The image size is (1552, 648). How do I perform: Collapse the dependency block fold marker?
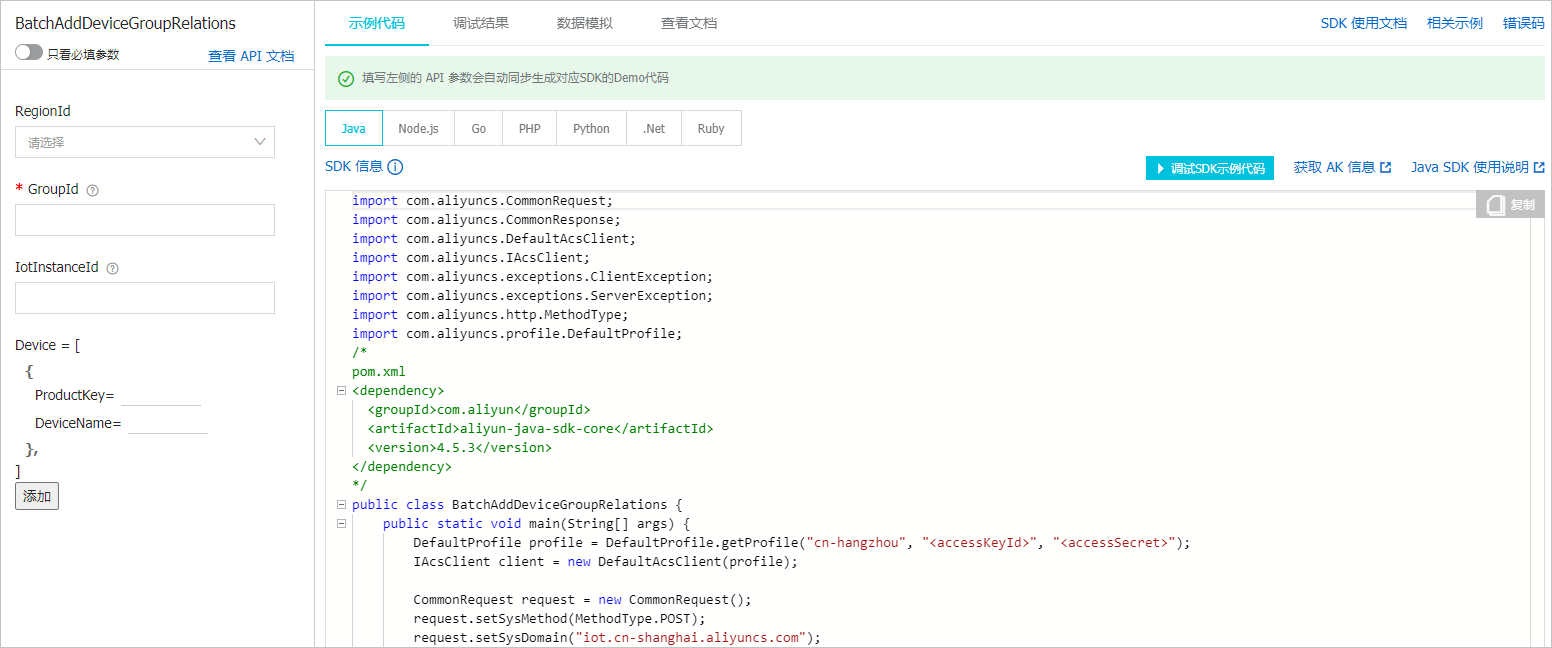click(x=342, y=391)
